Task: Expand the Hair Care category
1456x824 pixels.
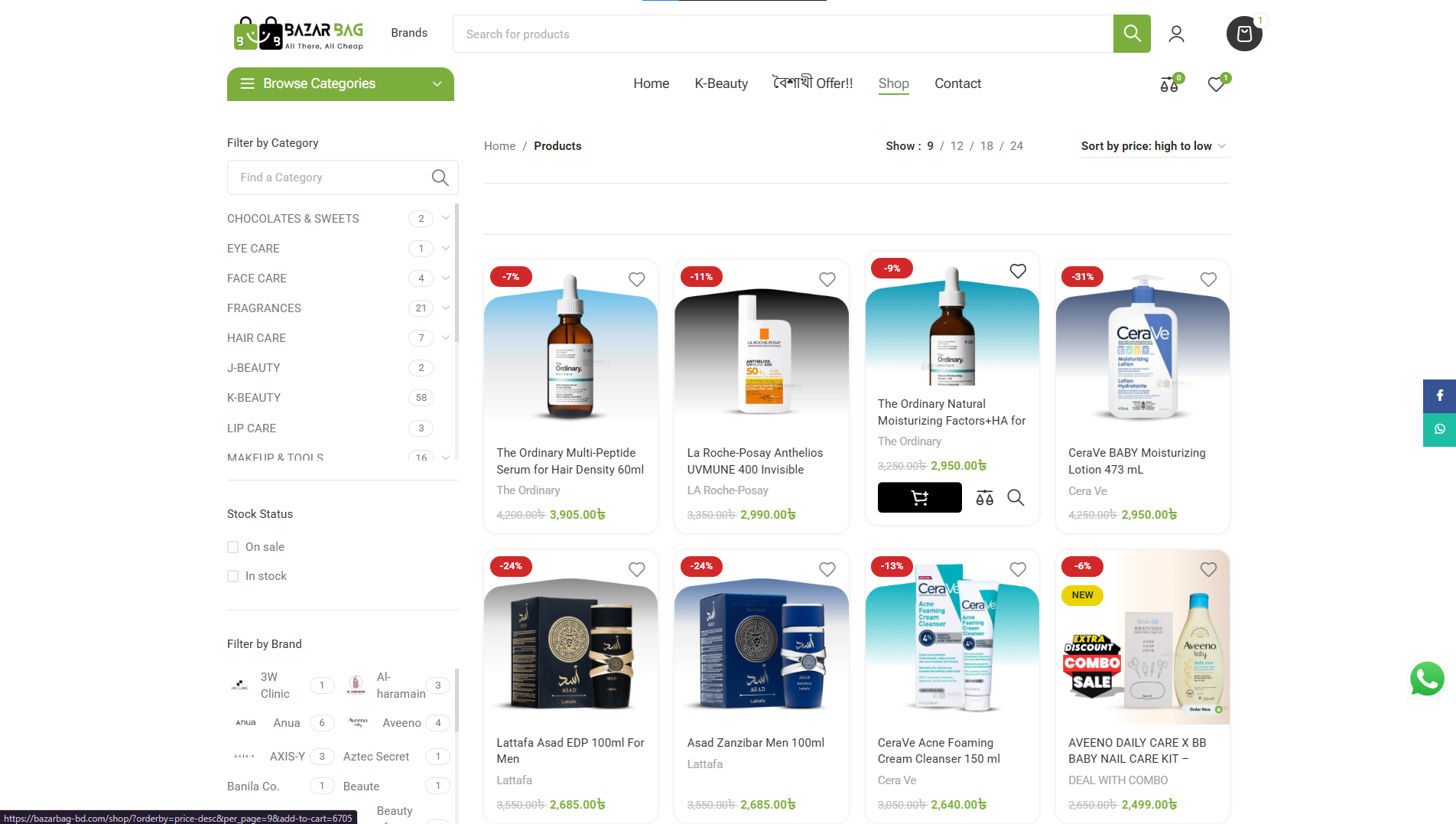Action: pyautogui.click(x=446, y=337)
